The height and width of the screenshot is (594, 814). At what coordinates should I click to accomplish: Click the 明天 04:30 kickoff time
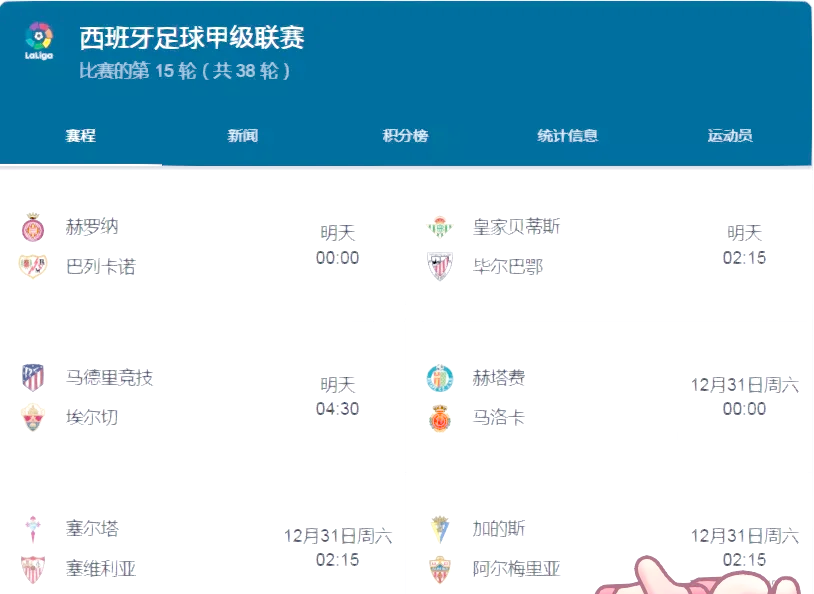click(336, 396)
